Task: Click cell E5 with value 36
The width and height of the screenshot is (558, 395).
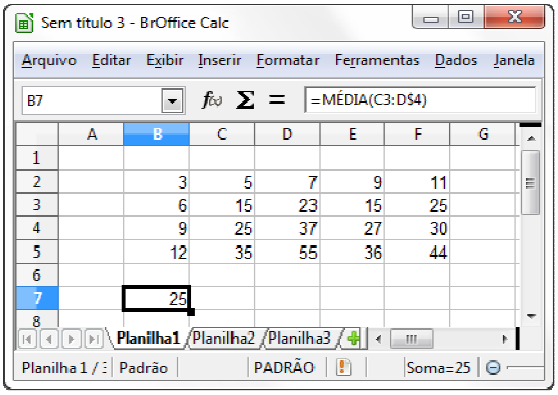Action: point(352,251)
